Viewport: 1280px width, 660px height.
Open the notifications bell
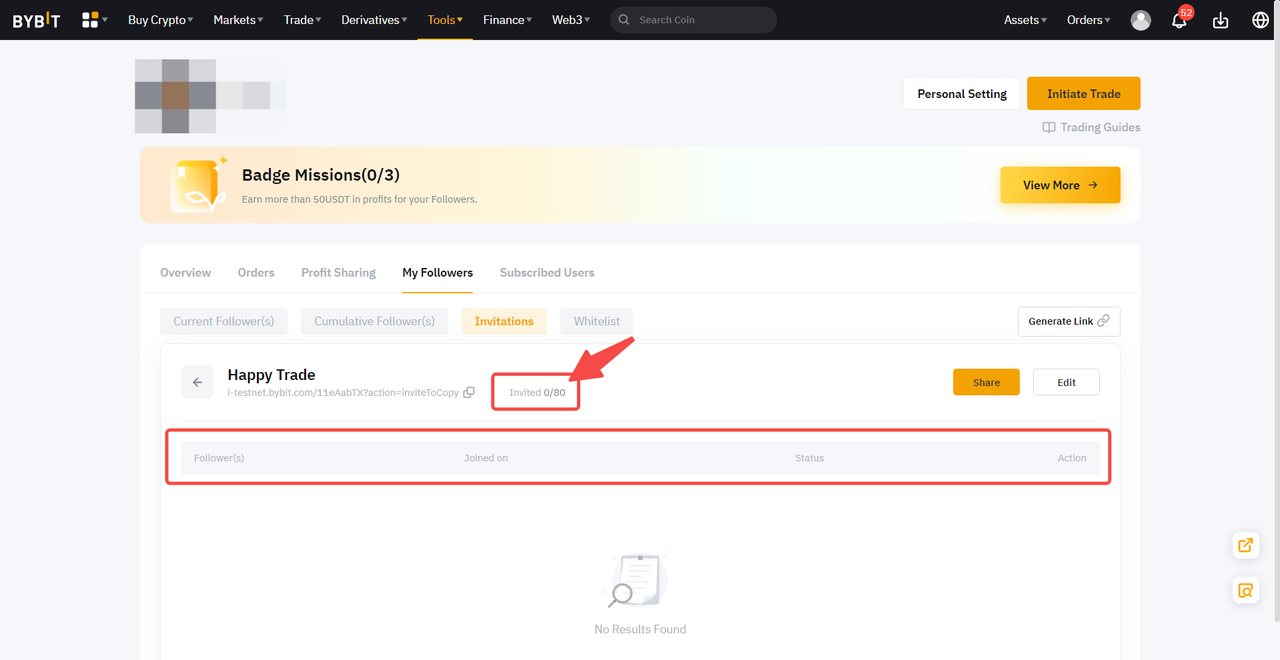click(1180, 21)
